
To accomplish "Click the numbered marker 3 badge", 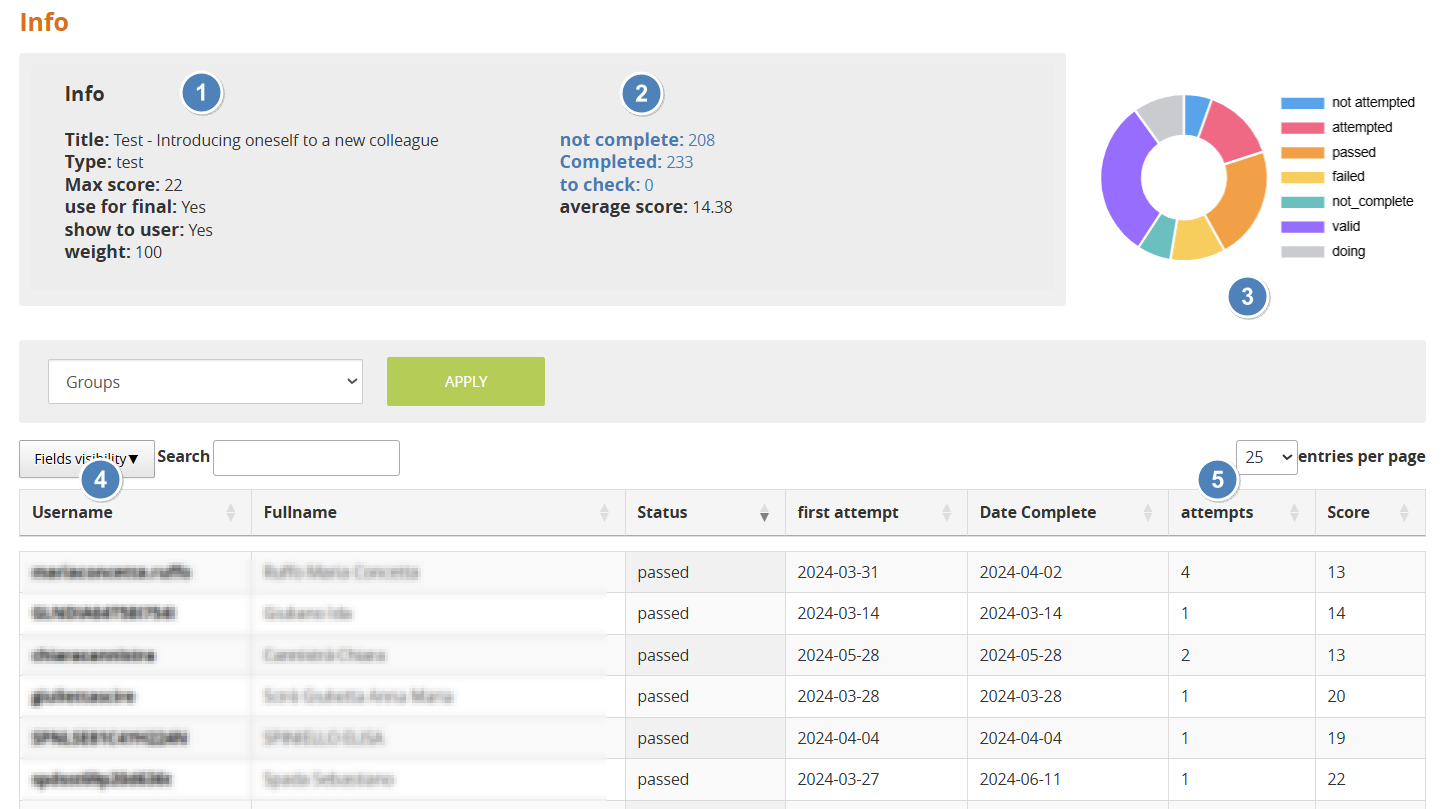I will [1247, 297].
